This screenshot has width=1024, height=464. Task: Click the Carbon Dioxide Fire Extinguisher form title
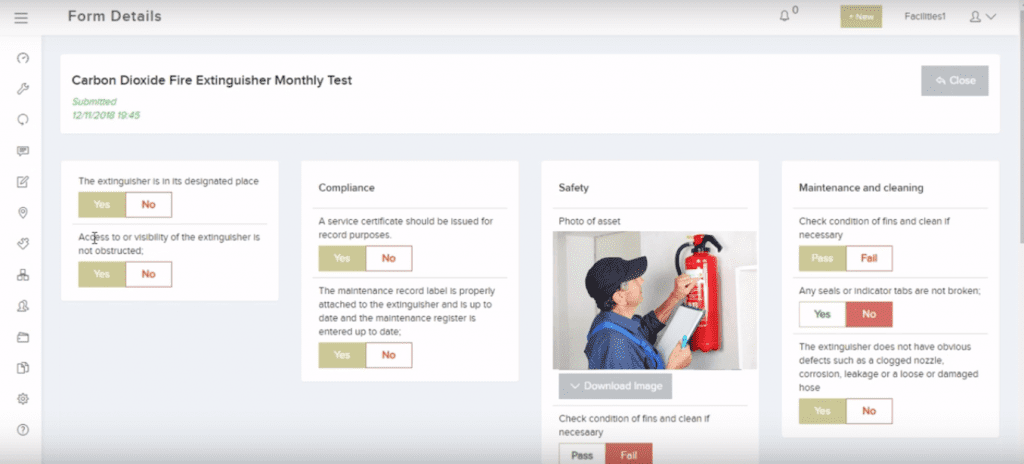(x=212, y=80)
